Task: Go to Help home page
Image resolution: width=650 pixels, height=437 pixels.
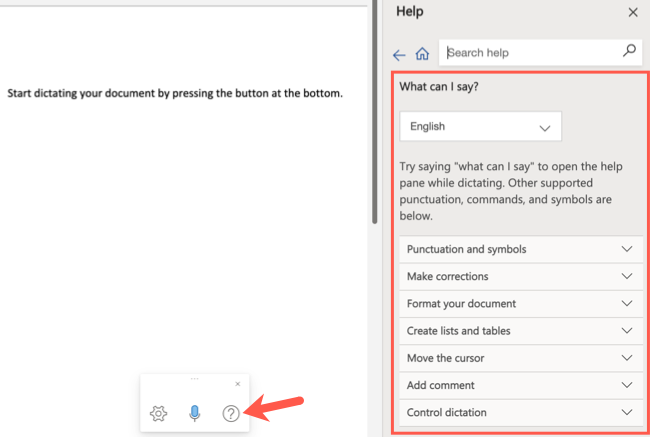Action: point(422,55)
